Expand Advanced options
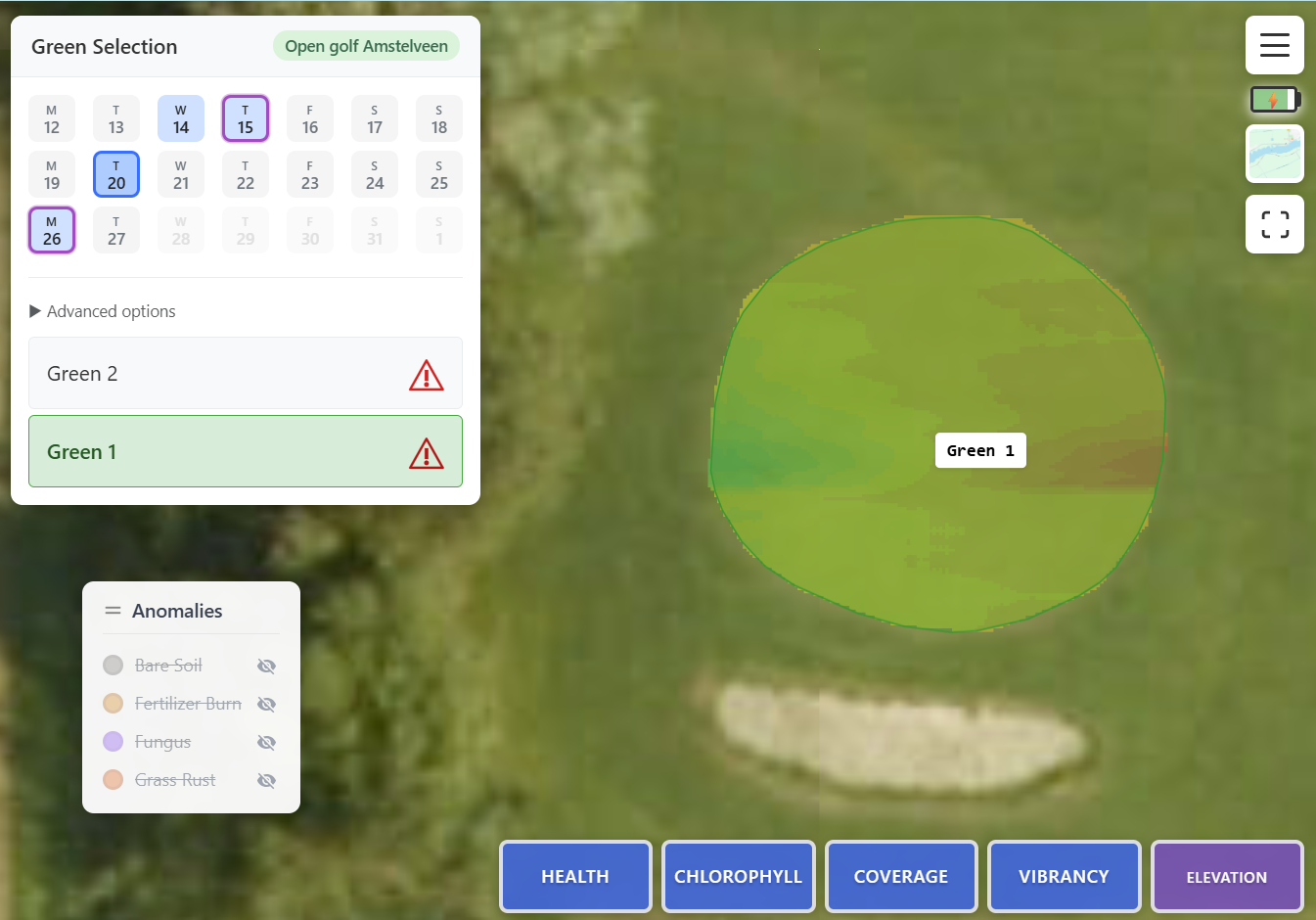Image resolution: width=1316 pixels, height=920 pixels. 103,311
